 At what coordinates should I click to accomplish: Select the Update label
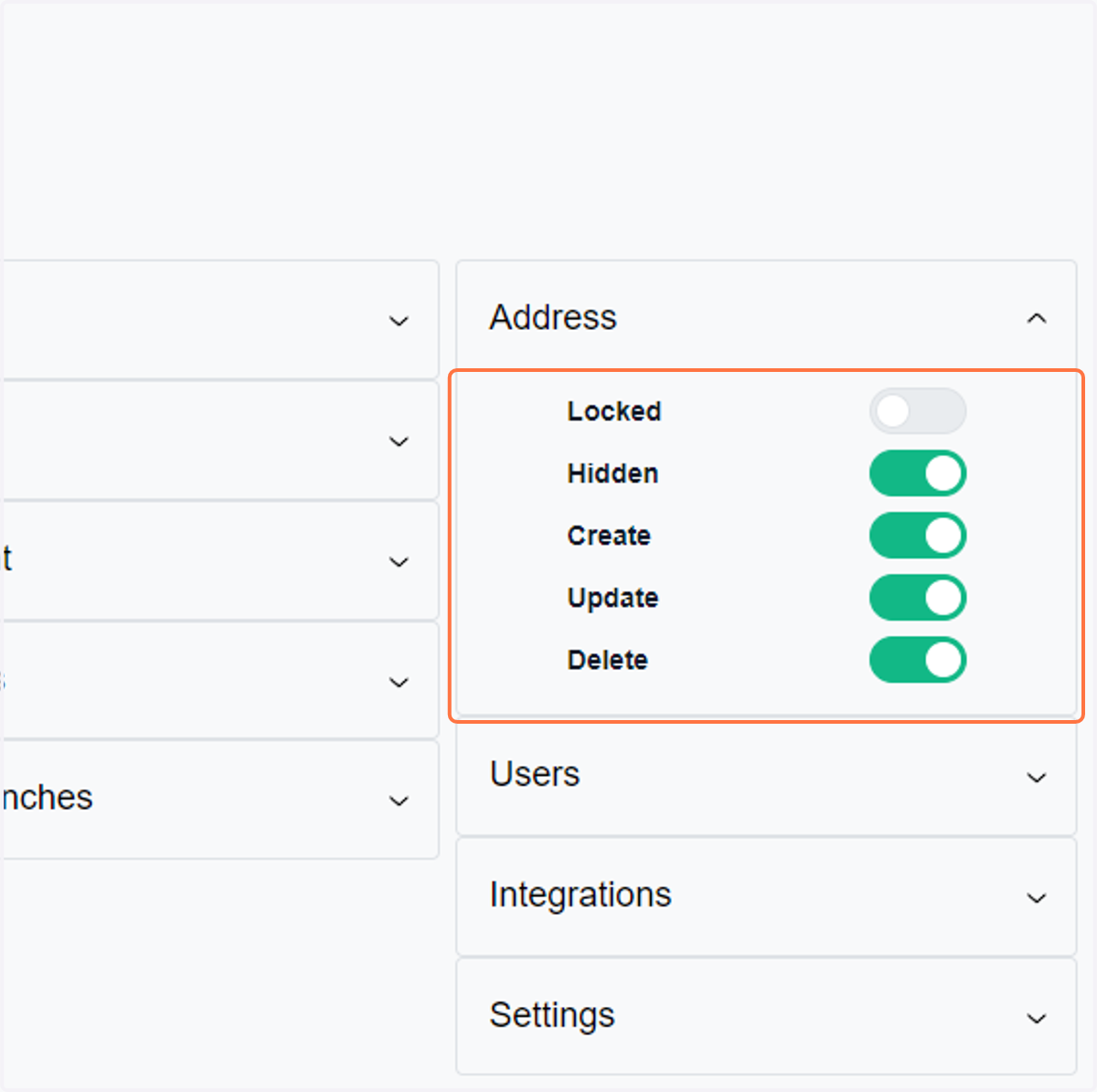click(x=612, y=598)
